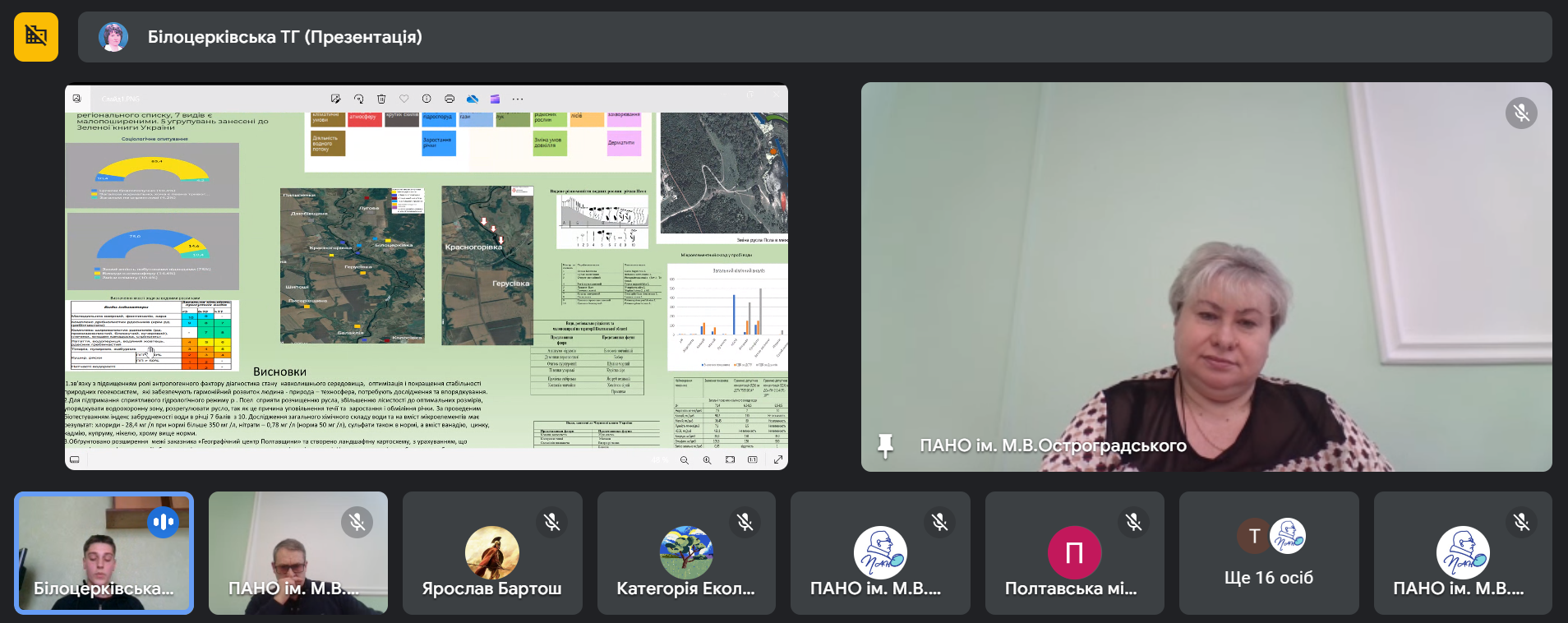
Task: Click the brown T avatar in Ще 16 осіб
Action: pyautogui.click(x=1254, y=536)
